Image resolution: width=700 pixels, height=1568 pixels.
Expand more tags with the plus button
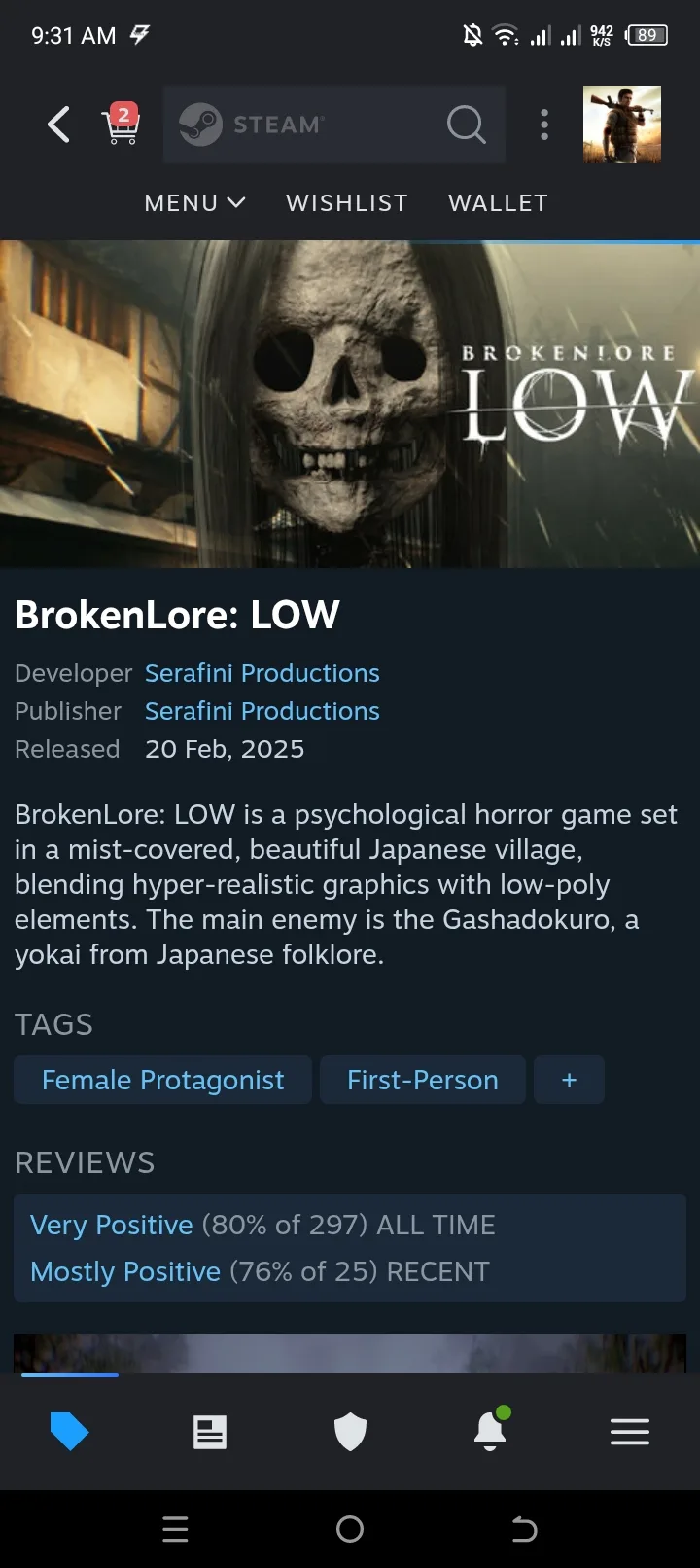pyautogui.click(x=570, y=1080)
